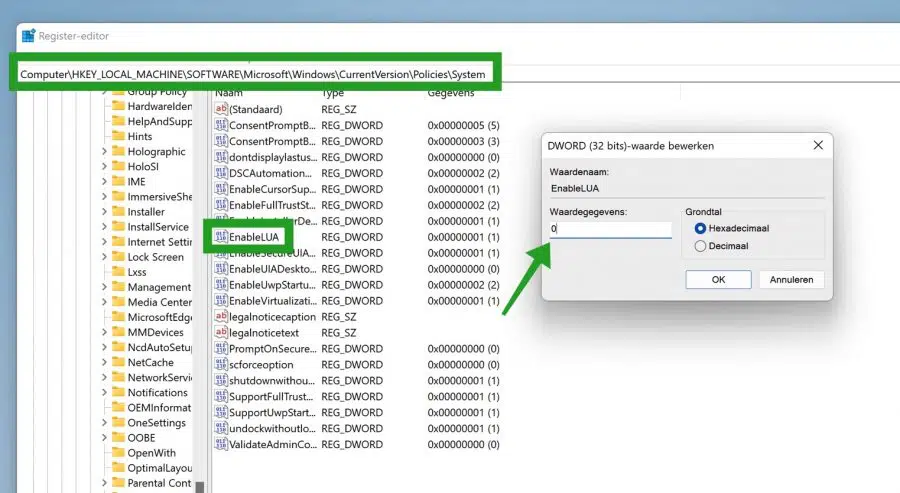900x493 pixels.
Task: Click the legalnoticecaption string icon
Action: click(x=221, y=316)
